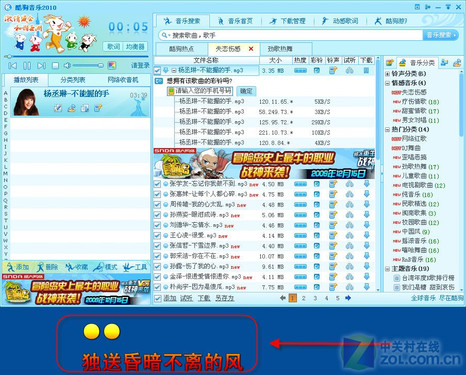Click the 均衡器 equalizer button
The width and height of the screenshot is (466, 375).
pos(135,47)
